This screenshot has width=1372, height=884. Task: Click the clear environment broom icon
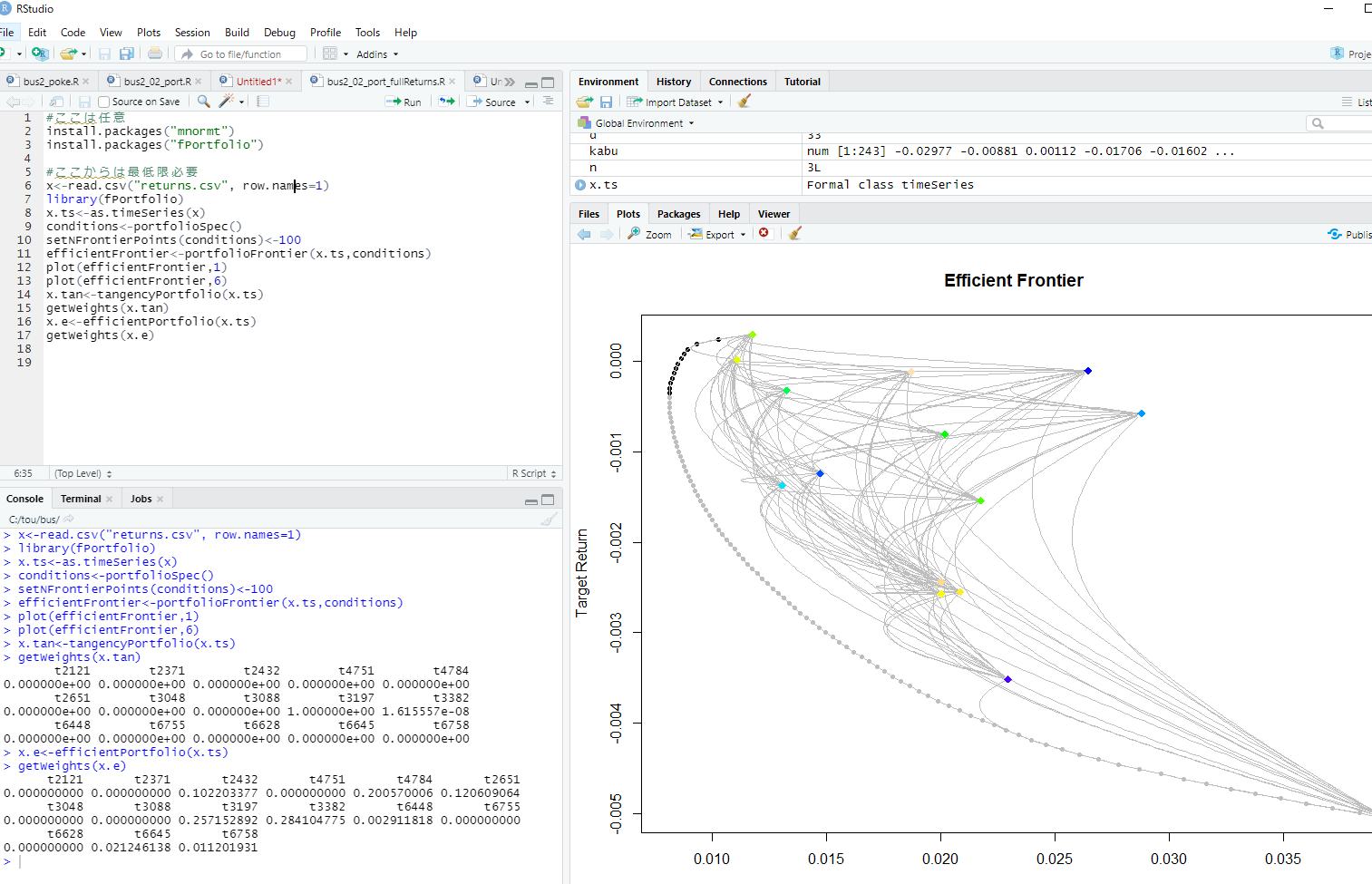coord(744,102)
